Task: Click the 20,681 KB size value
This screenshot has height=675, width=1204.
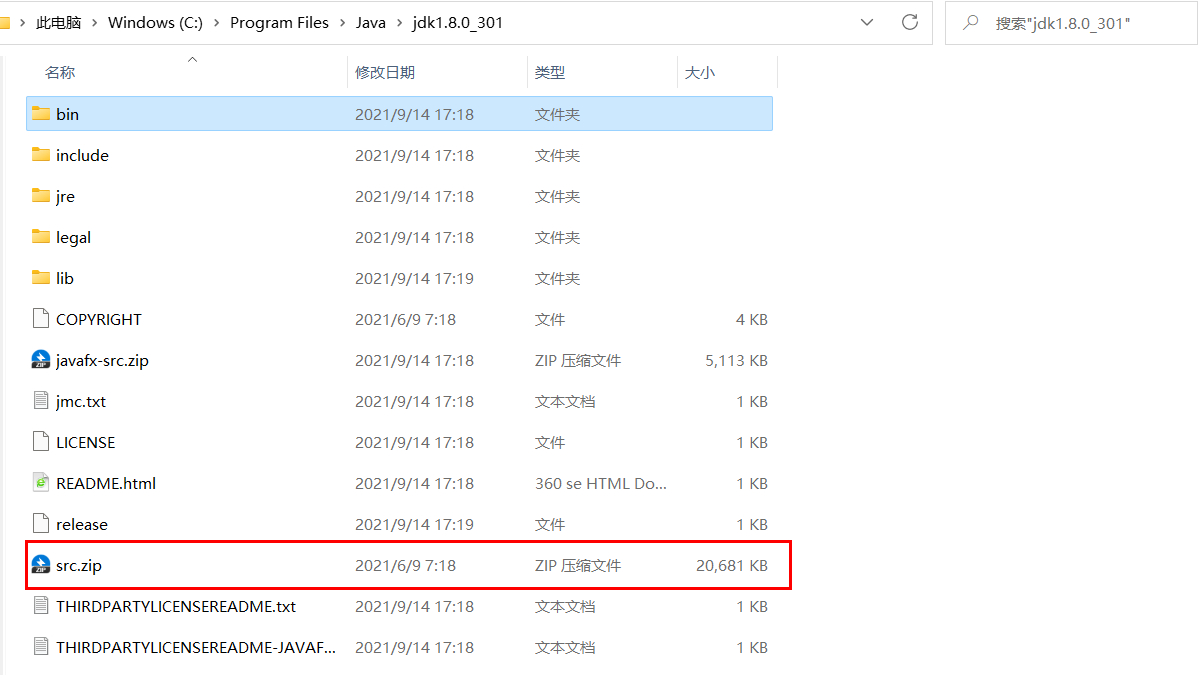Action: tap(732, 565)
